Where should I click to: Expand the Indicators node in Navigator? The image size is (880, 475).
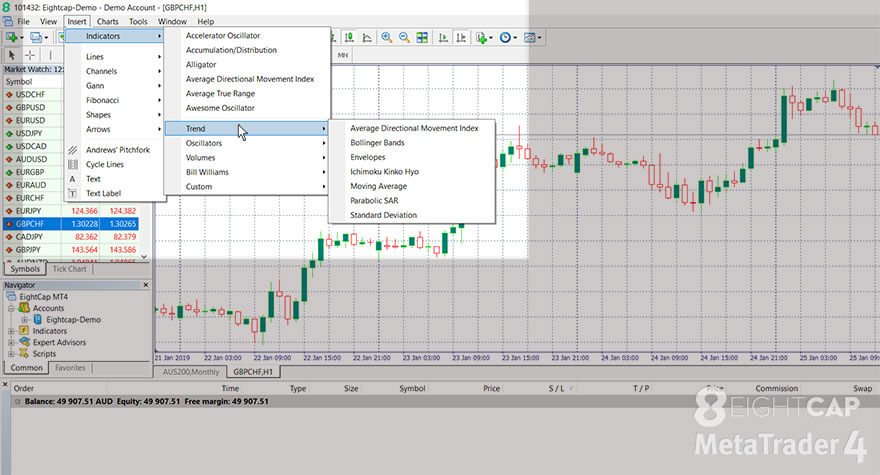(x=11, y=331)
